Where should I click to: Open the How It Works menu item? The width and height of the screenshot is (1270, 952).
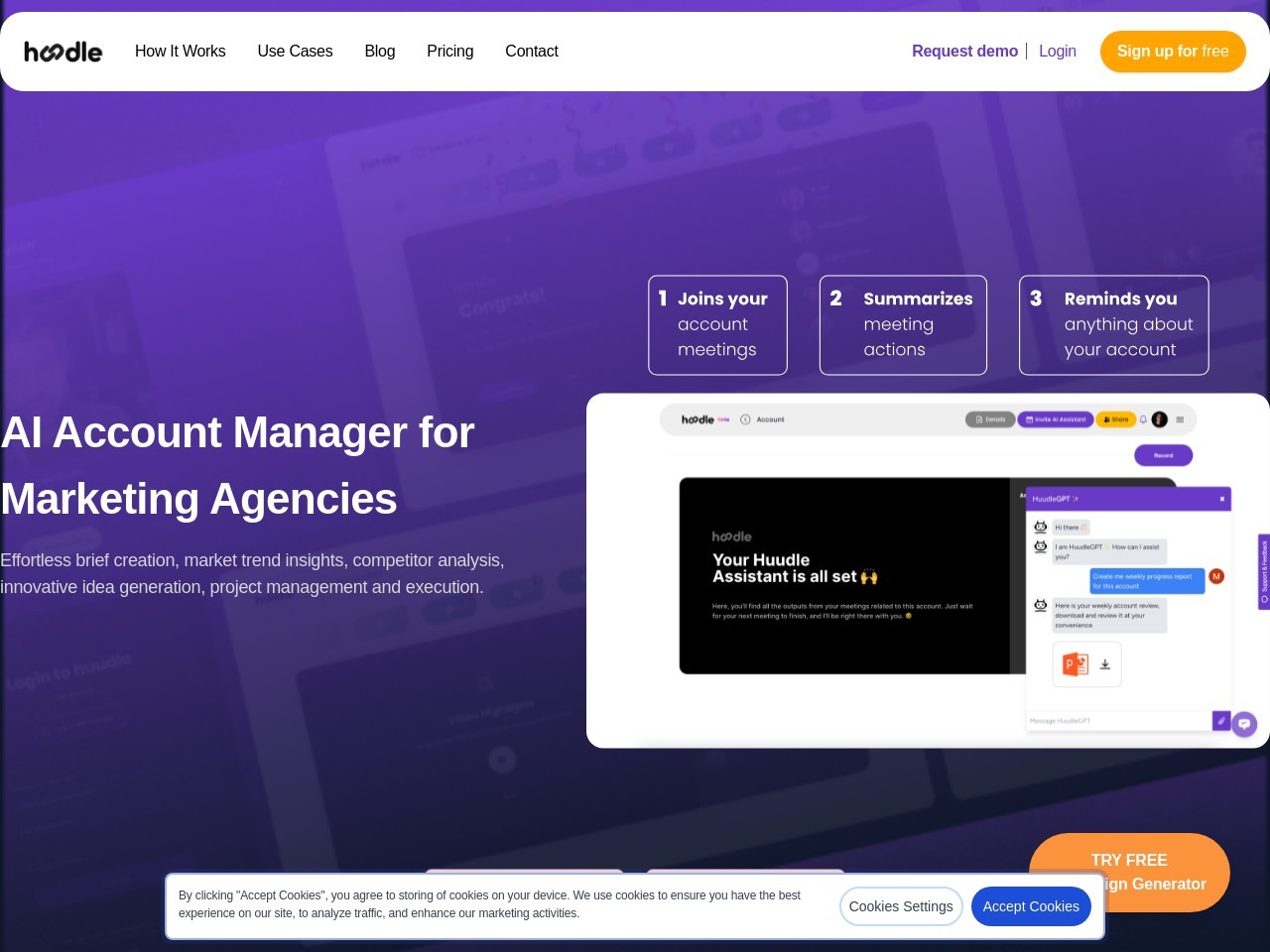point(180,52)
